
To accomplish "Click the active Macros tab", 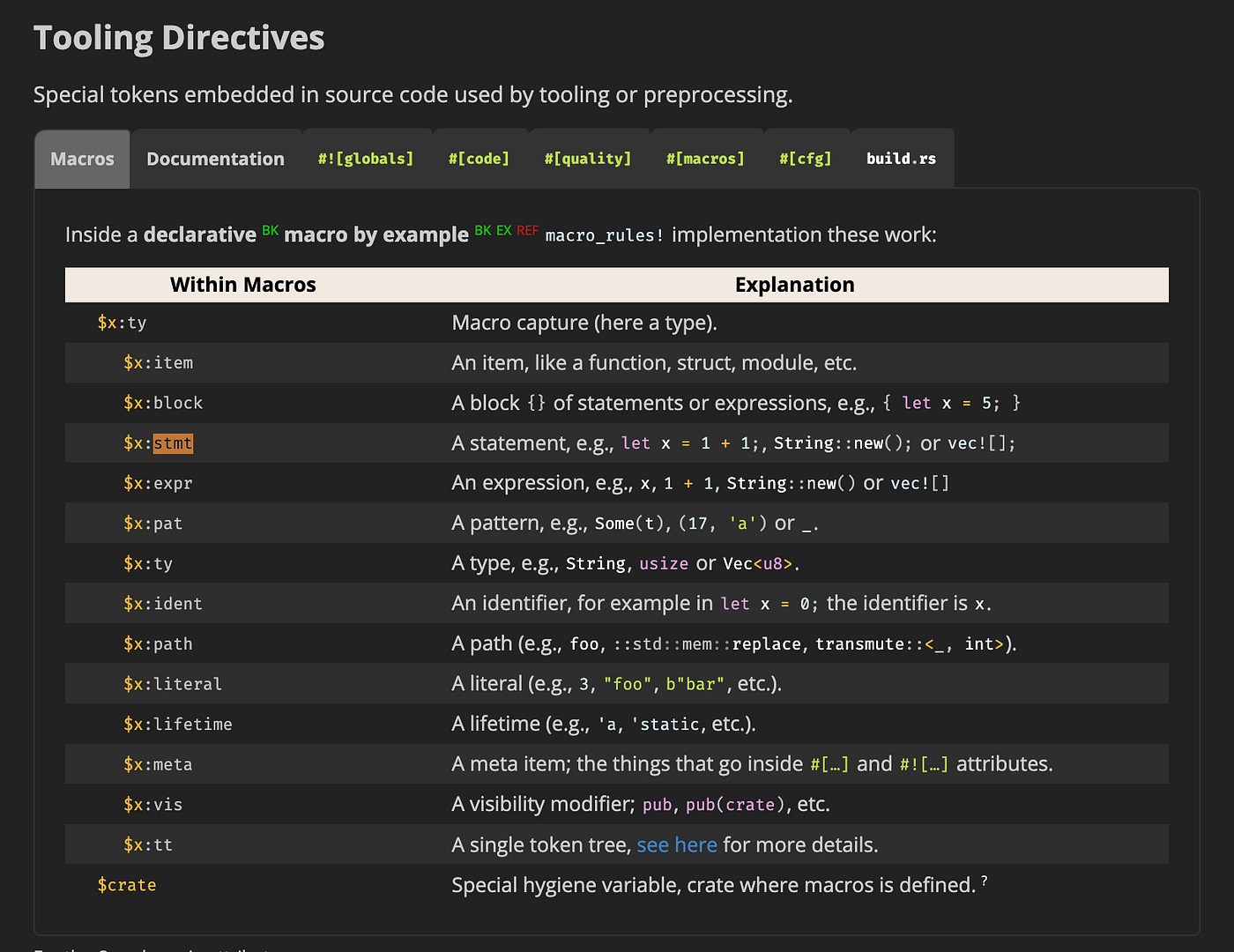I will 82,159.
